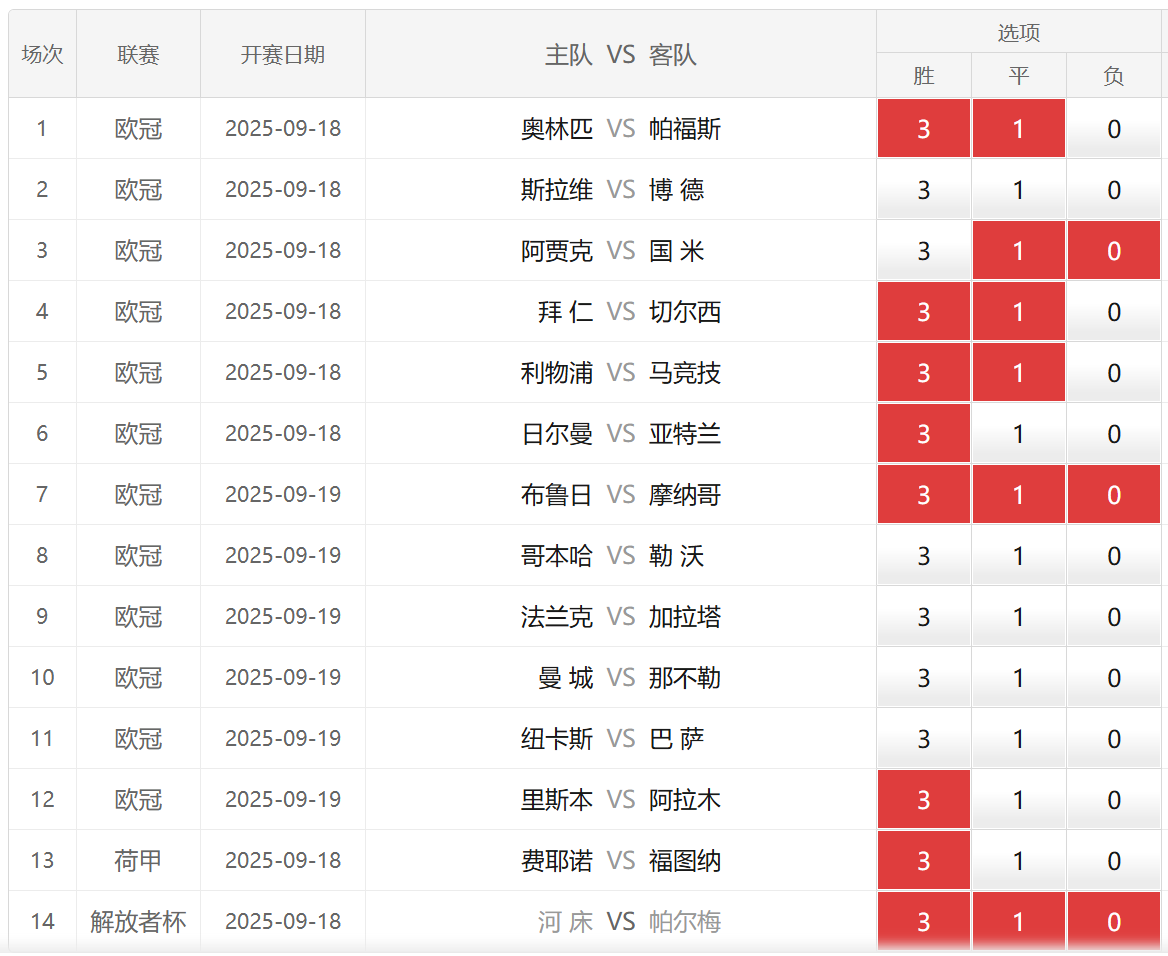Deselect 胜 (3) for 利物浦 VS 马竞技
The width and height of the screenshot is (1168, 956).
coord(924,373)
